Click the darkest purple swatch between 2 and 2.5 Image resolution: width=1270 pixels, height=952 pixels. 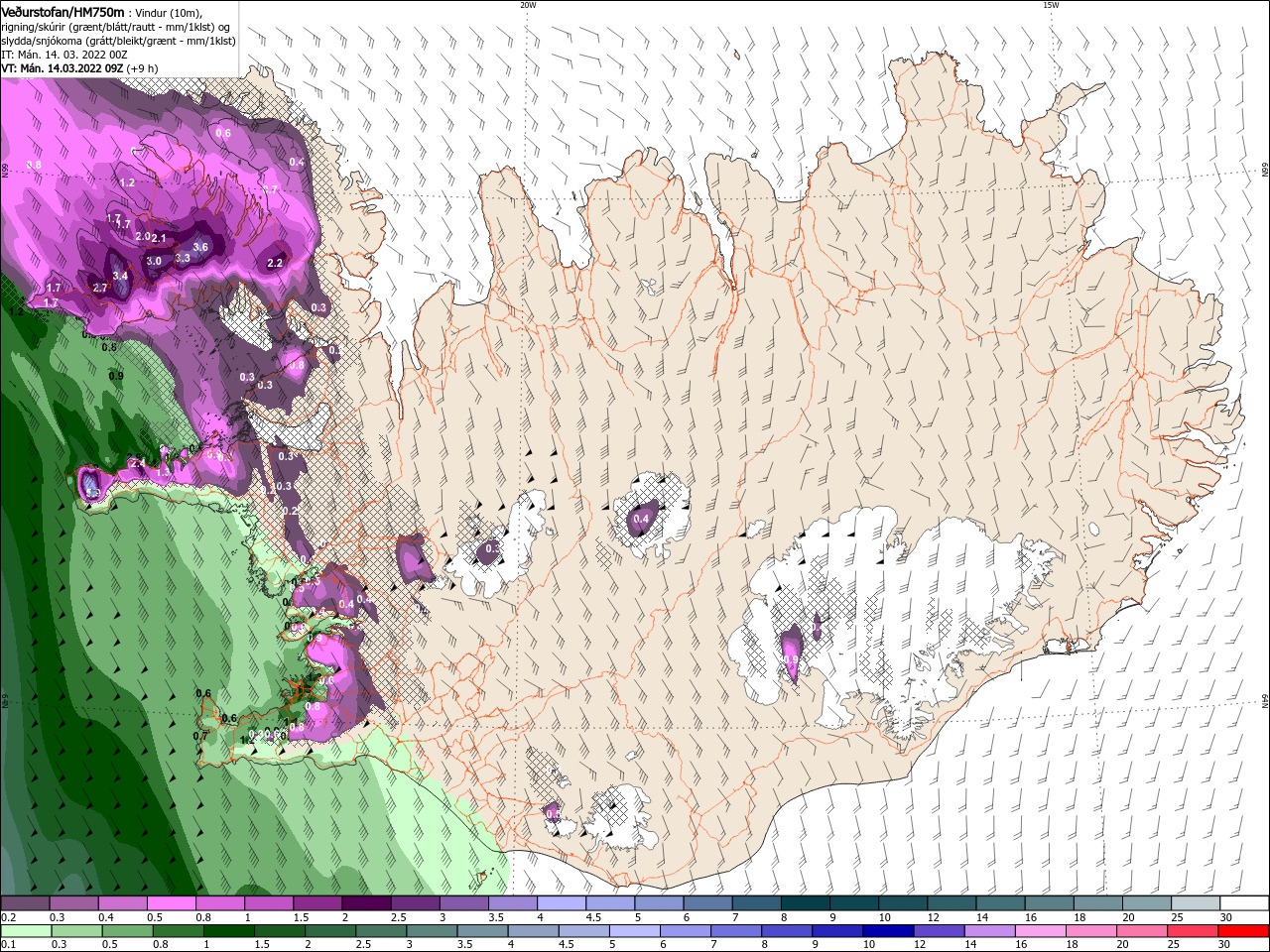[x=366, y=903]
